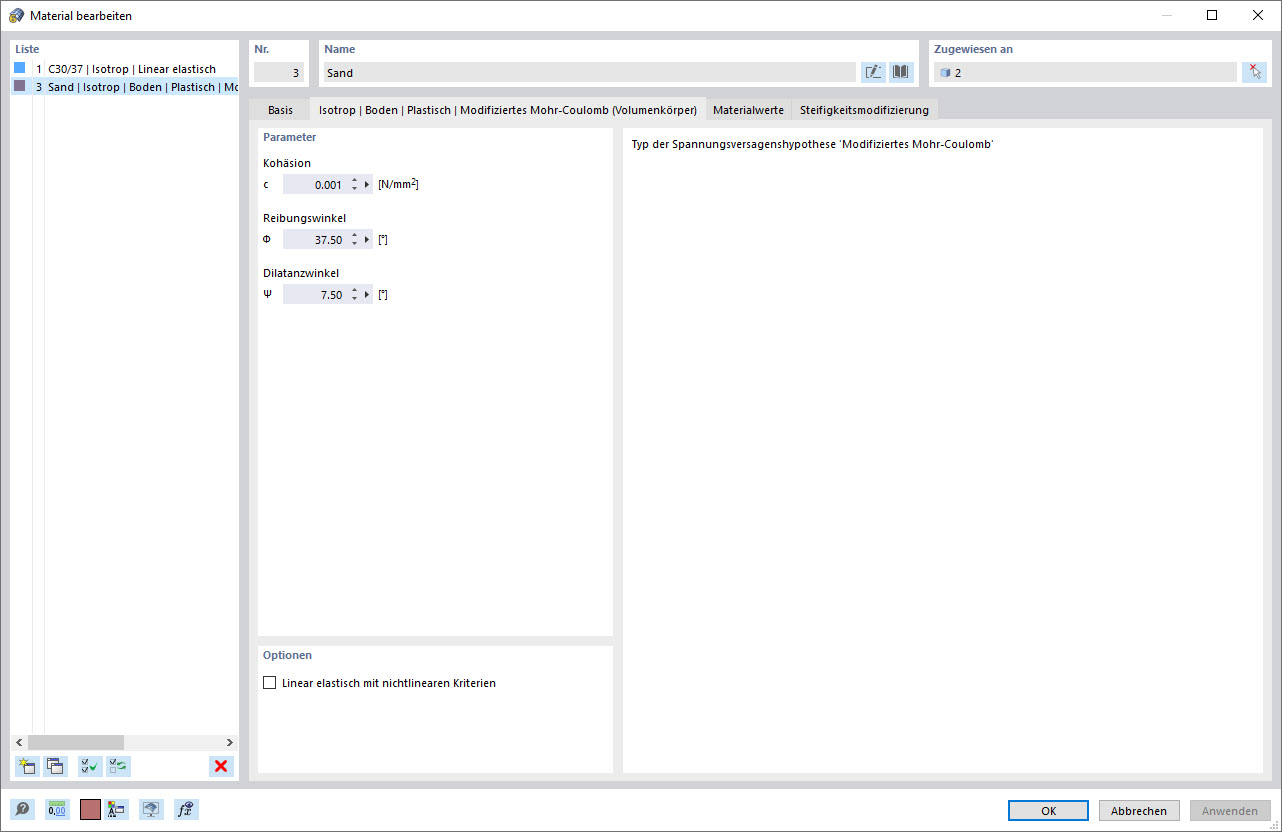Click the Parameter section heading

(x=289, y=137)
